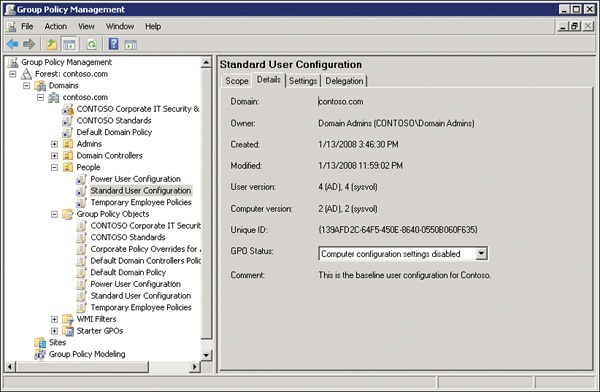Open the Help toolbar icon

114,44
